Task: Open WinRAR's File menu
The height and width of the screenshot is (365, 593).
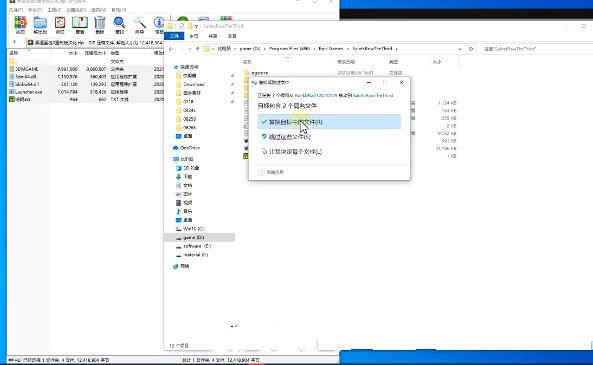Action: [16, 10]
